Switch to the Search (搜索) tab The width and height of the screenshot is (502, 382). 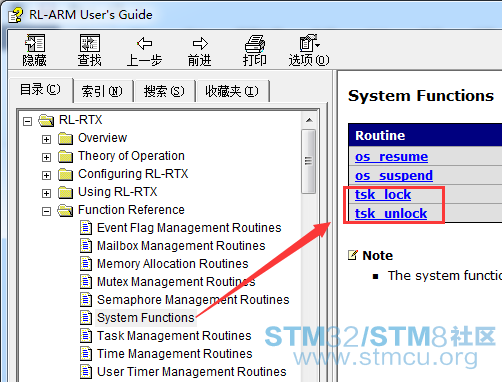(164, 91)
